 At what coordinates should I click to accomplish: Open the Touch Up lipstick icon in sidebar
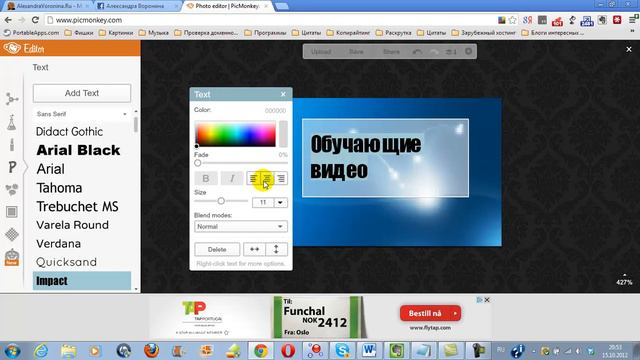pyautogui.click(x=12, y=144)
